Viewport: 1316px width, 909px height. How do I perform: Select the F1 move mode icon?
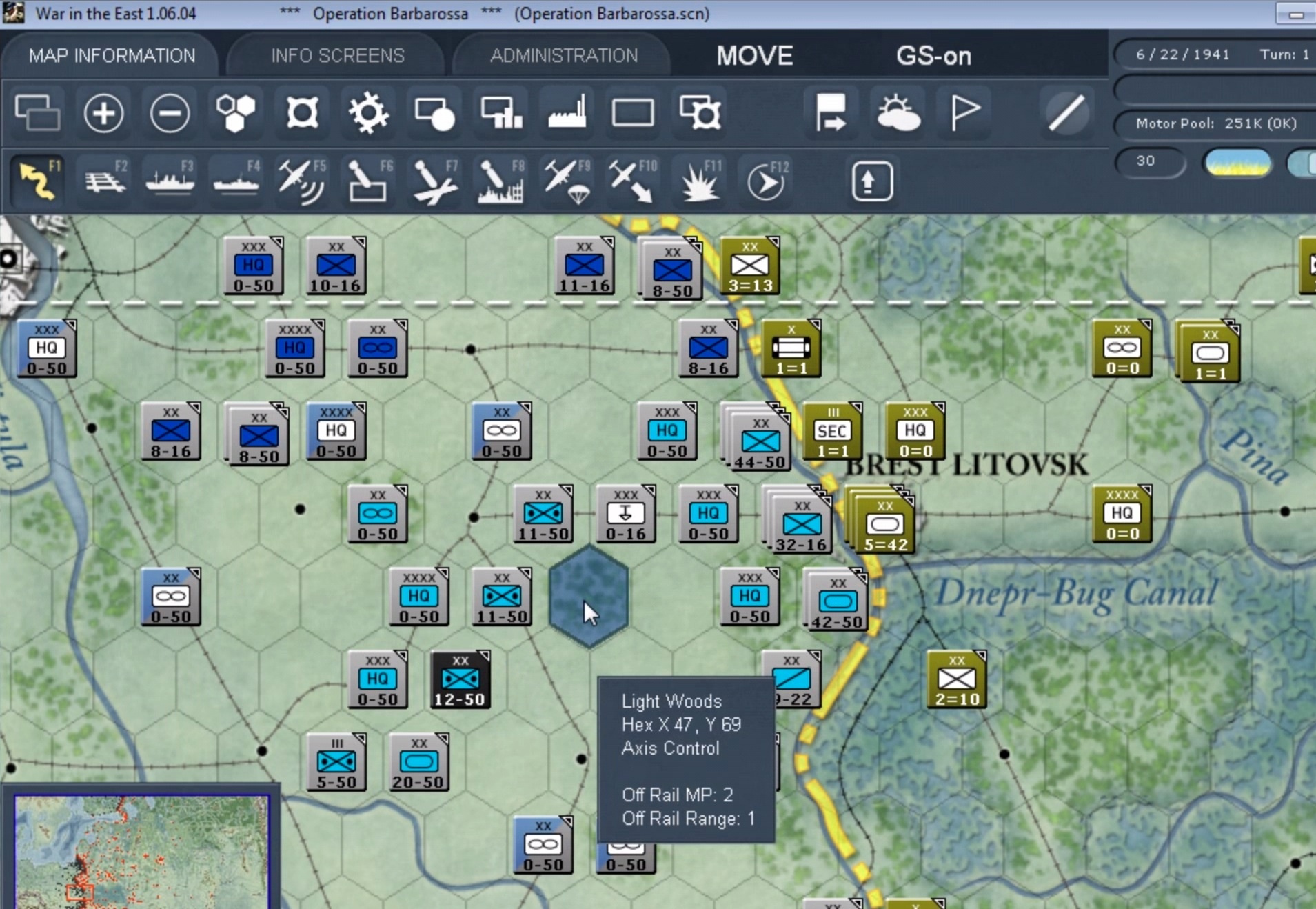click(39, 181)
